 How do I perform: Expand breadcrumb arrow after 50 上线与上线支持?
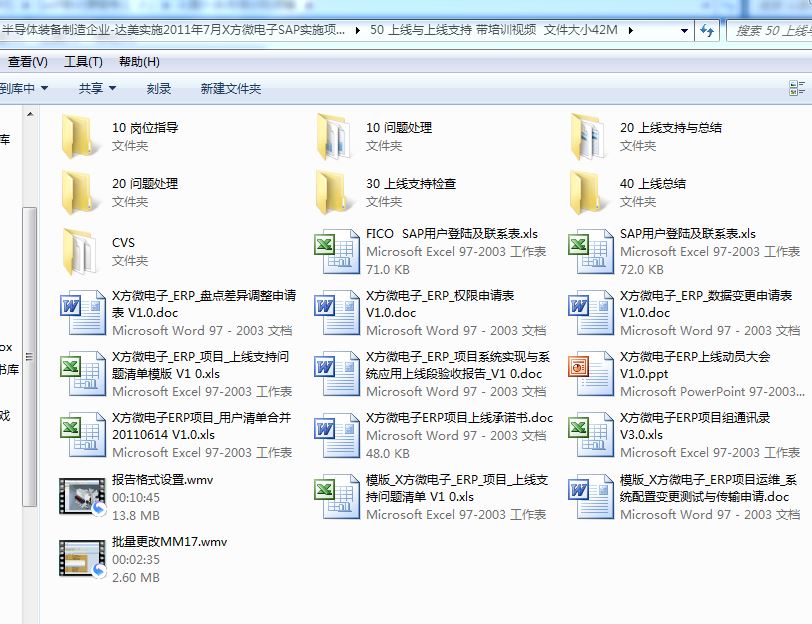[x=630, y=31]
